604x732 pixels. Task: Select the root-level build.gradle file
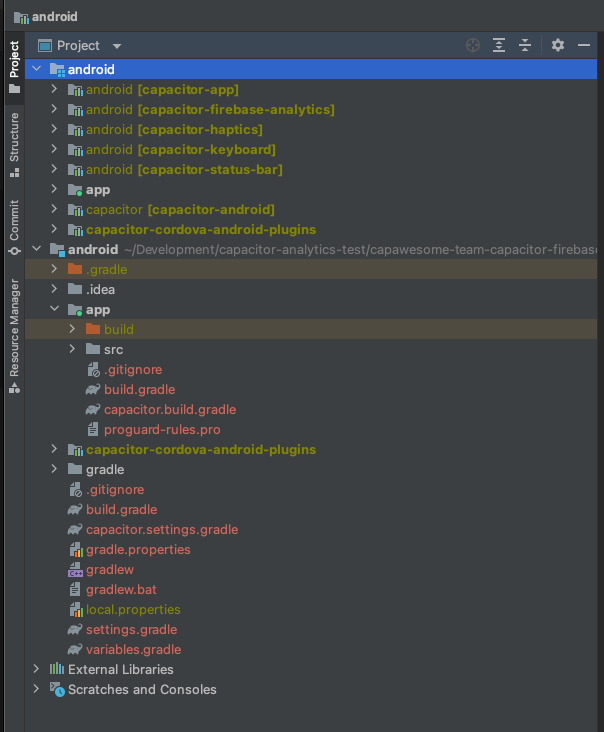coord(121,509)
